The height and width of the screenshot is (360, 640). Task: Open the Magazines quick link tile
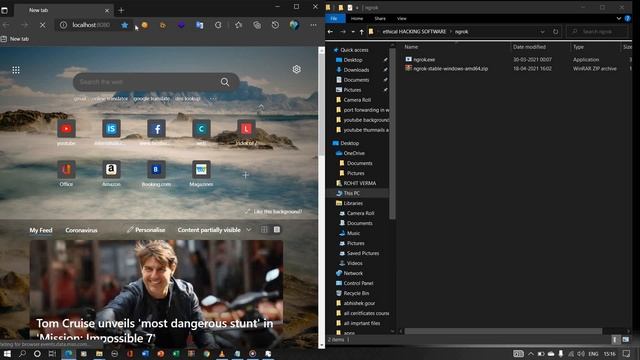[x=201, y=169]
